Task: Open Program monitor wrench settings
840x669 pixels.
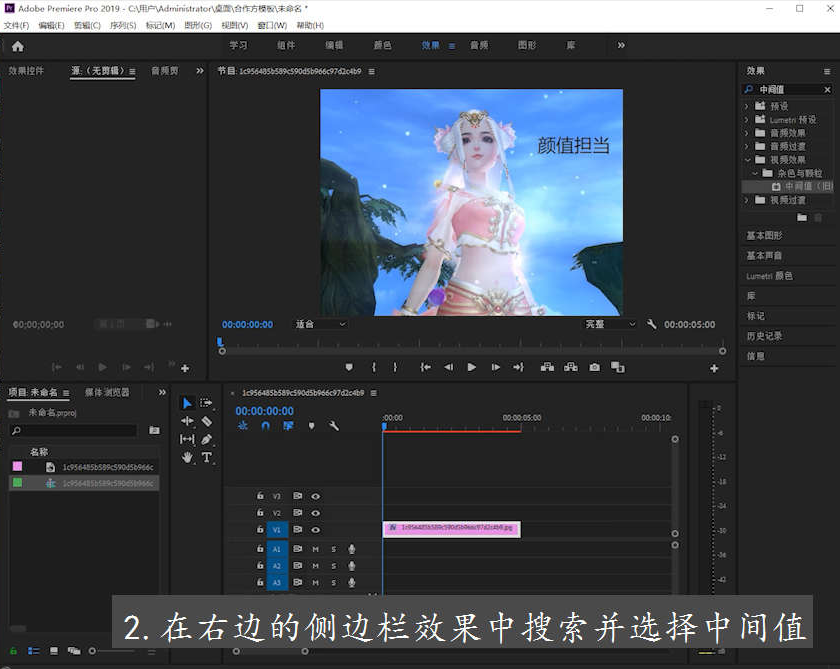Action: pyautogui.click(x=651, y=324)
